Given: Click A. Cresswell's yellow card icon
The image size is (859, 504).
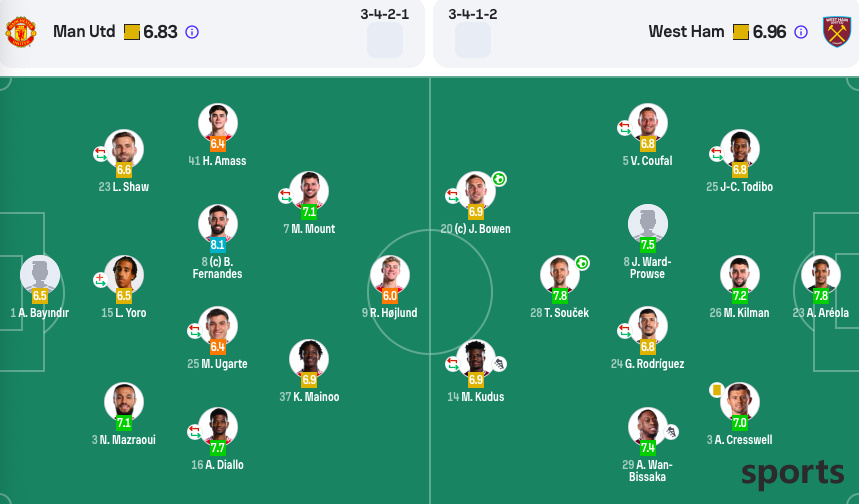Looking at the screenshot, I should 717,390.
